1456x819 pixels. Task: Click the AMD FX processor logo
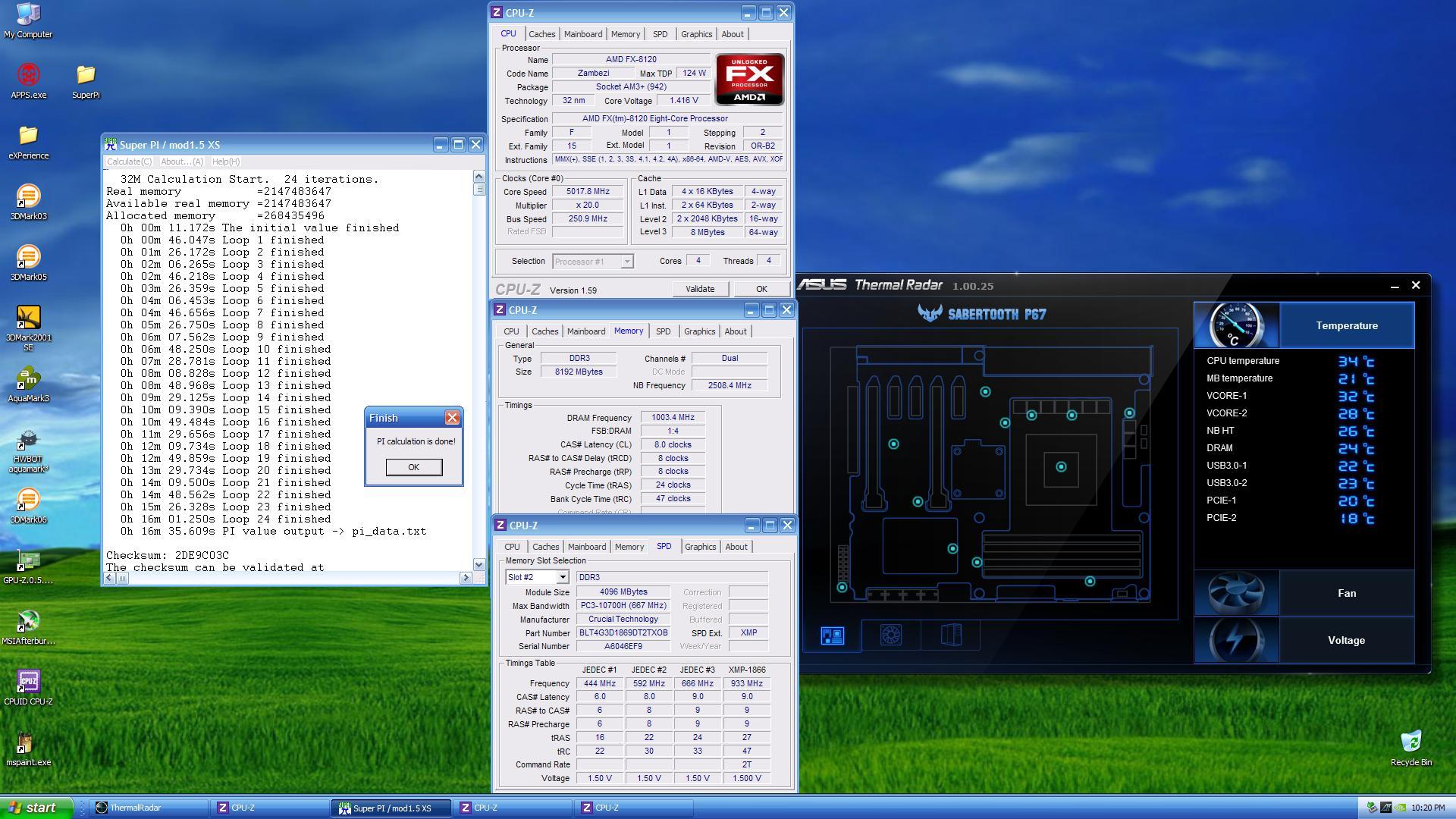[x=749, y=80]
